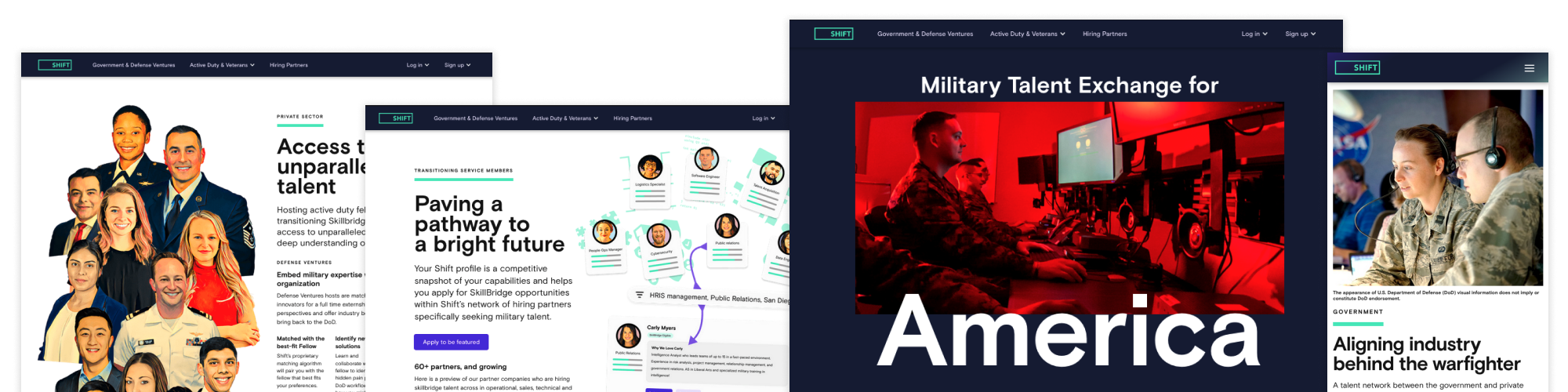The height and width of the screenshot is (392, 1568).
Task: Expand Active Duty & Veterans on Paving a pathway page
Action: [x=565, y=118]
